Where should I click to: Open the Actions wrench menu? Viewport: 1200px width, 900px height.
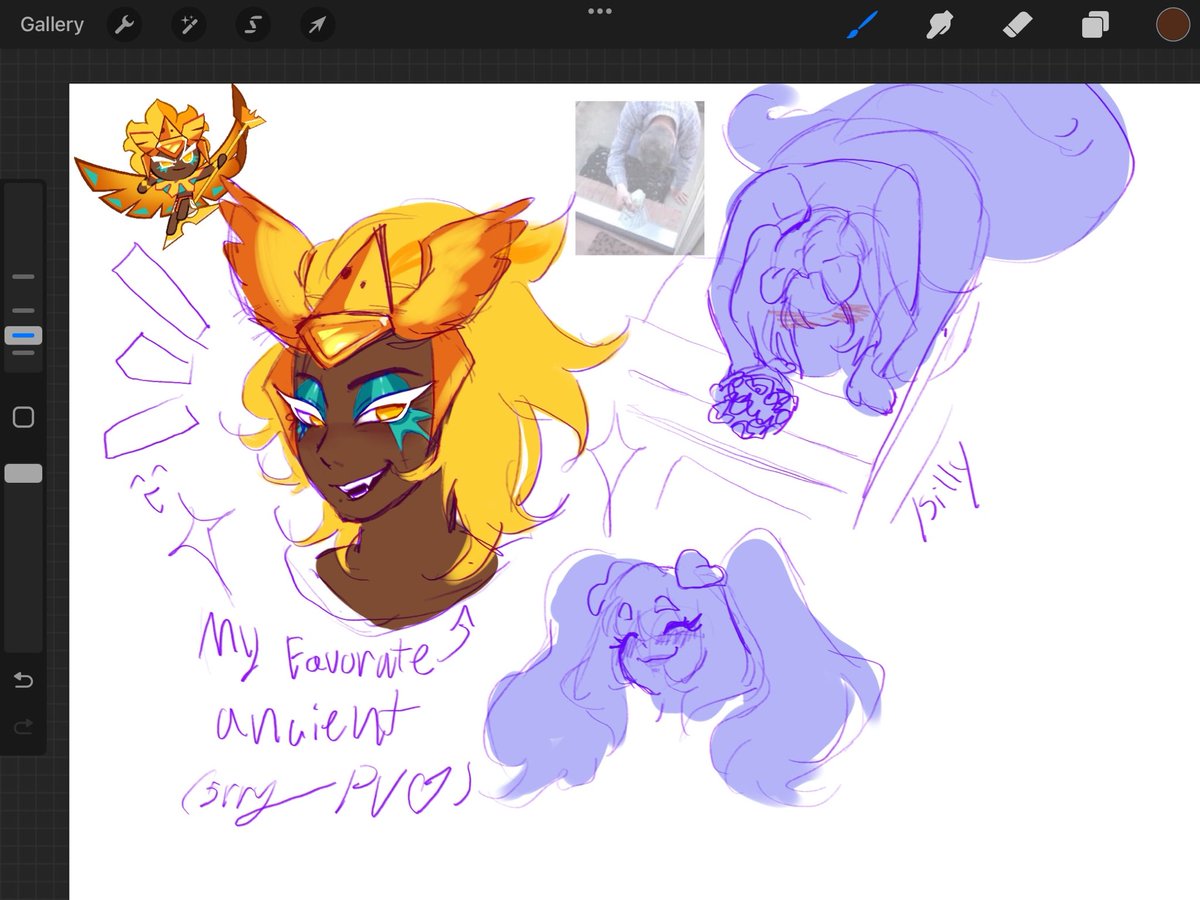point(124,25)
